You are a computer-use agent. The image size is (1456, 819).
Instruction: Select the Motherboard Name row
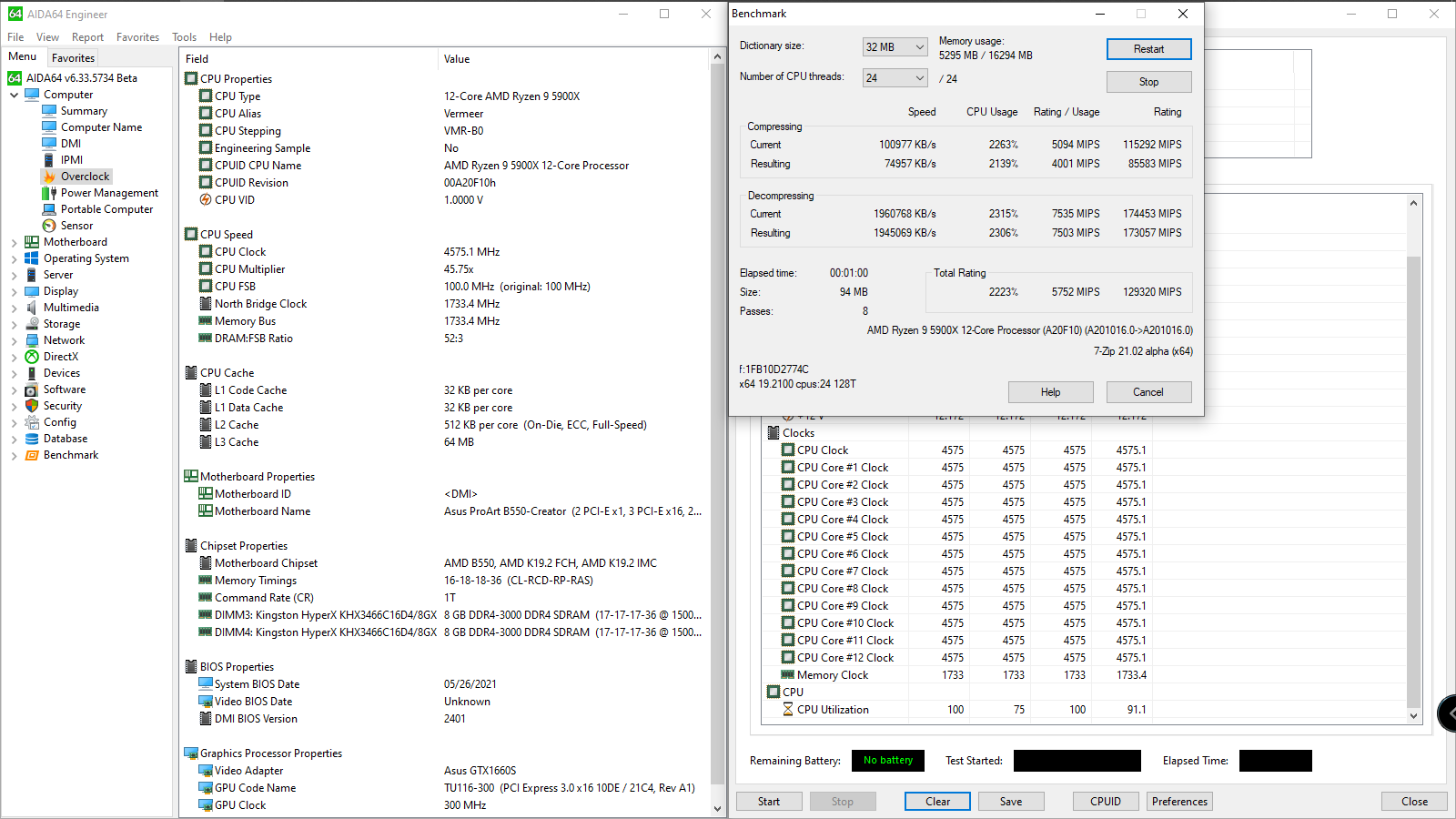(x=444, y=511)
